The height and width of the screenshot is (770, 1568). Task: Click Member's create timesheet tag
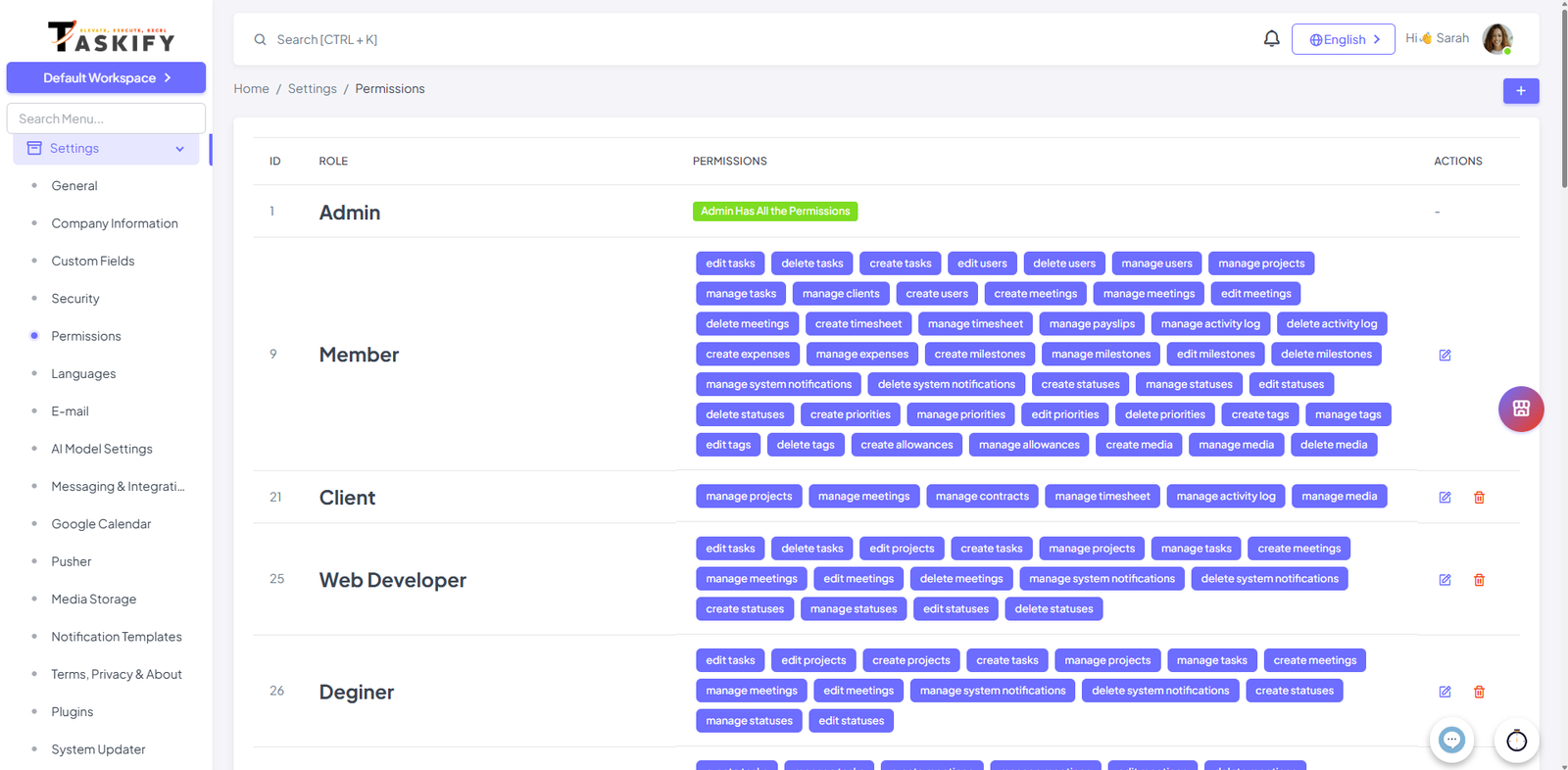(x=858, y=324)
